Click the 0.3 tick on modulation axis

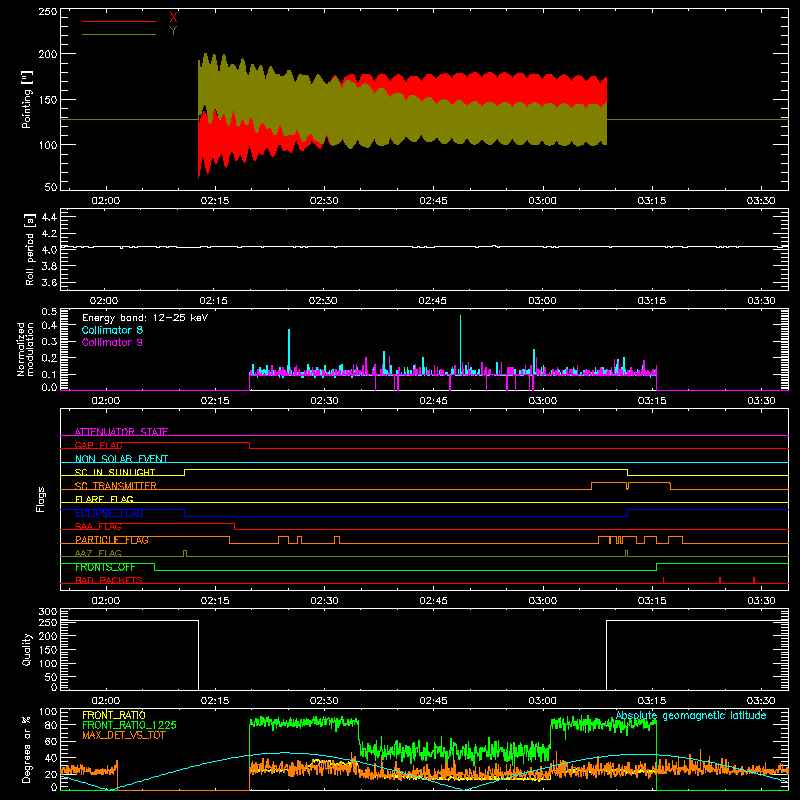[x=49, y=341]
